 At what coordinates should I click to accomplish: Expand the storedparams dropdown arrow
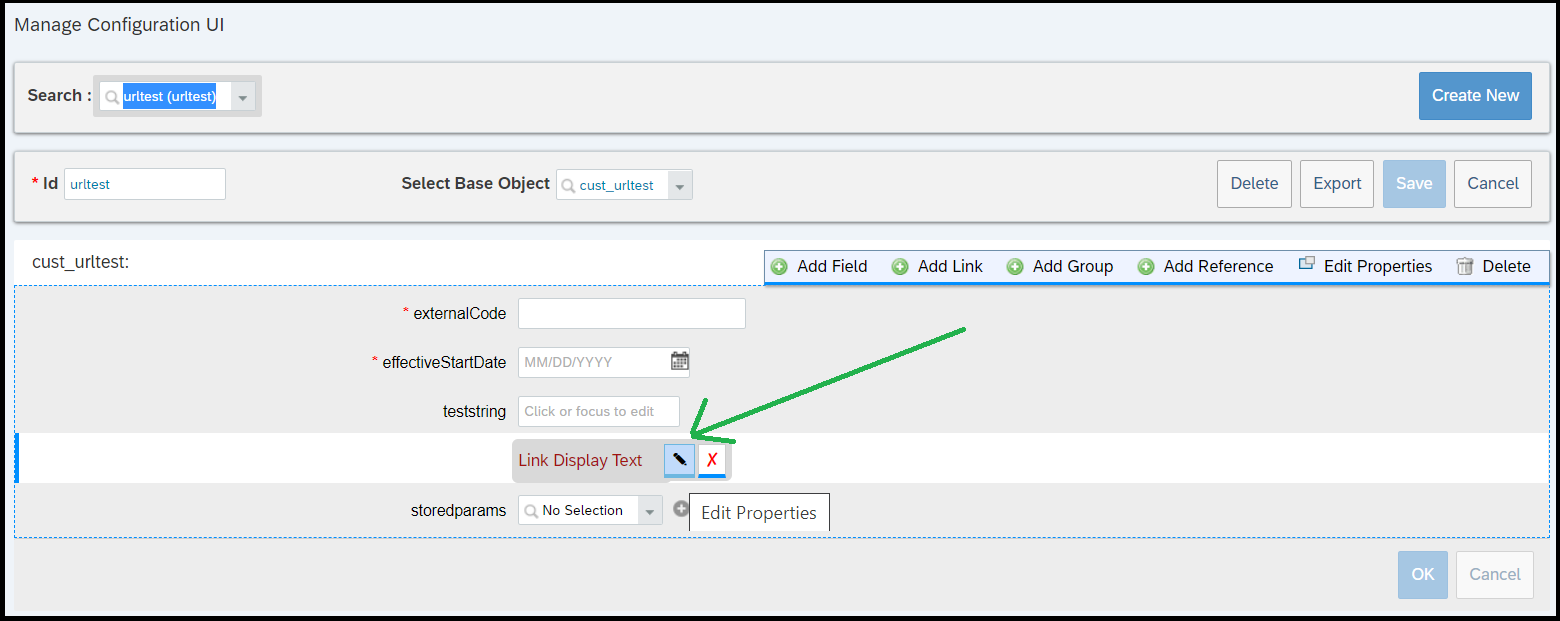tap(650, 511)
